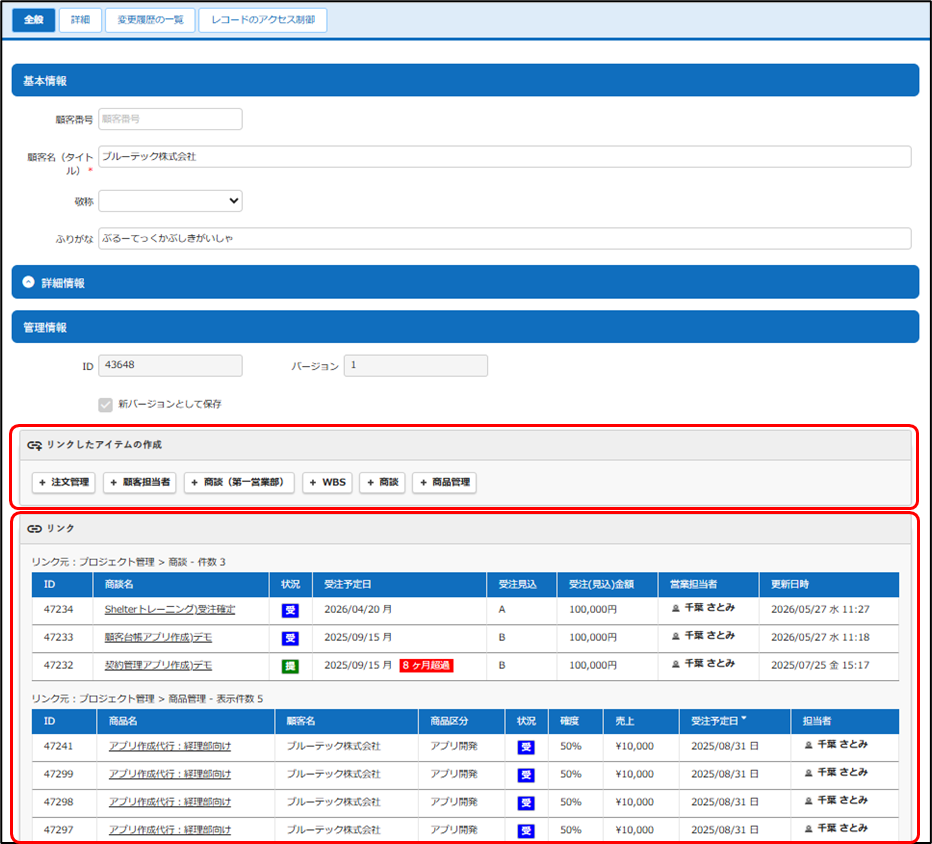Click the link icon beside リンク heading
The height and width of the screenshot is (844, 932).
(x=34, y=528)
